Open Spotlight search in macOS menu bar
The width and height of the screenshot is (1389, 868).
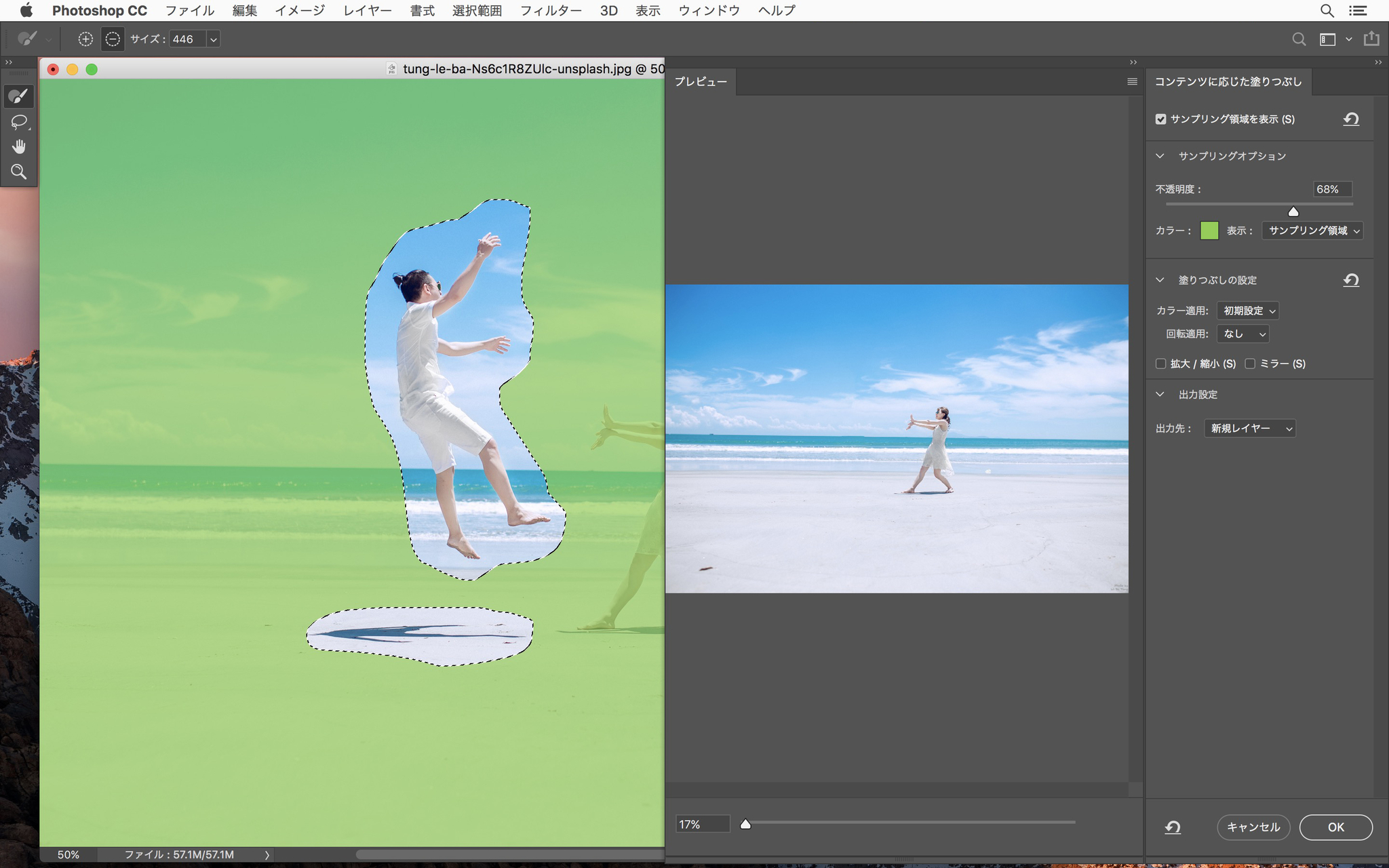tap(1327, 10)
